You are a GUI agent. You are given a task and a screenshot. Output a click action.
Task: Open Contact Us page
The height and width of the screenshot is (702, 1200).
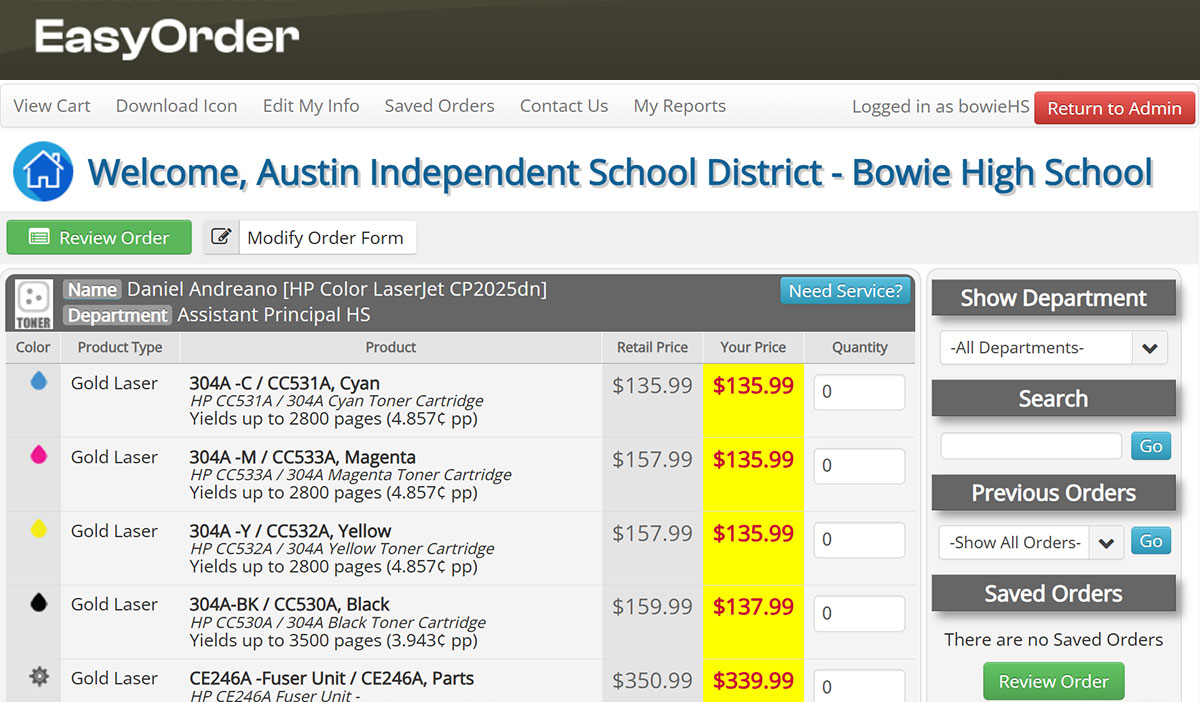tap(564, 106)
